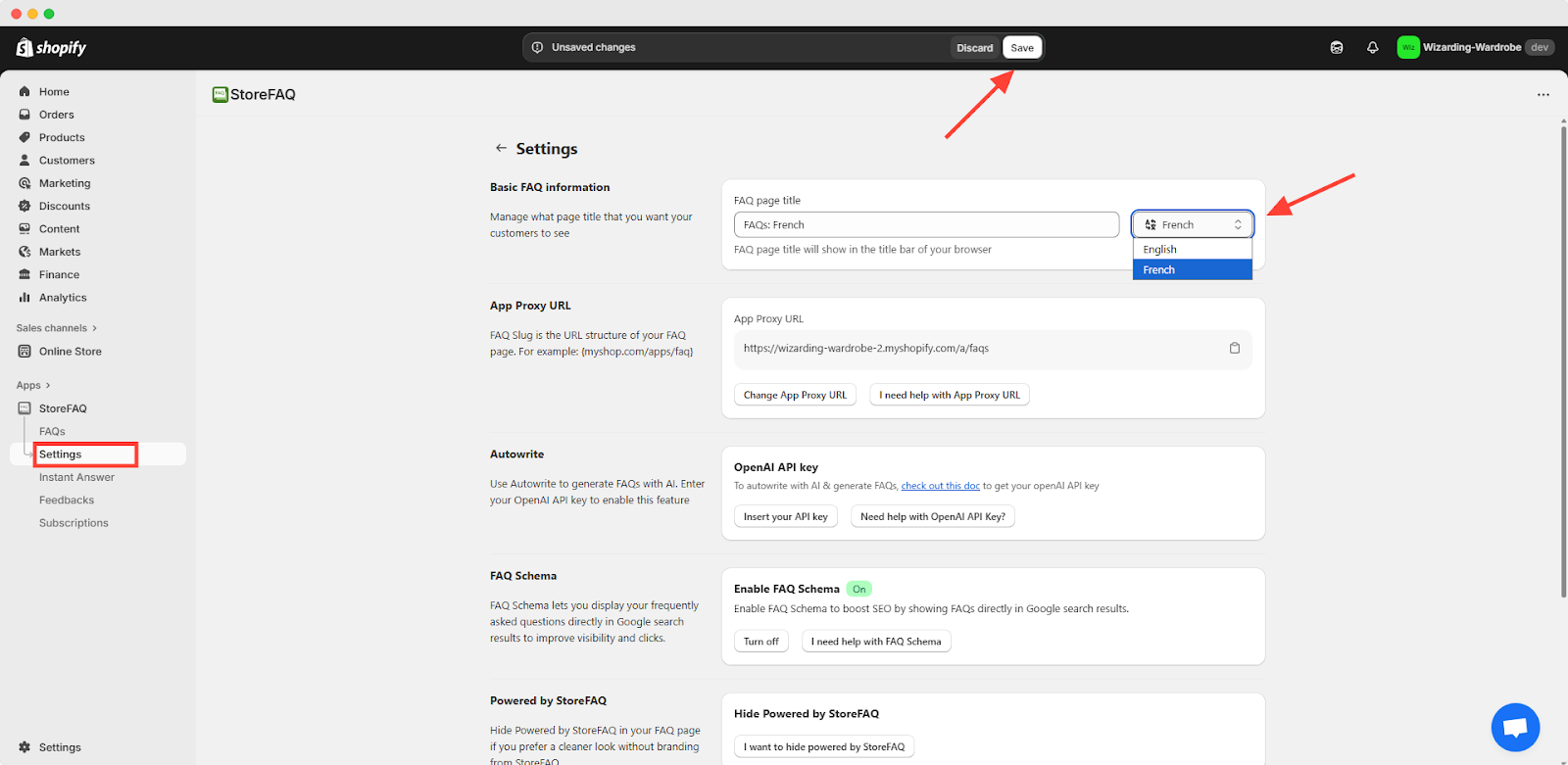Click the page vertical scrollbar
Screen dimensions: 1568x765
(x=1563, y=360)
